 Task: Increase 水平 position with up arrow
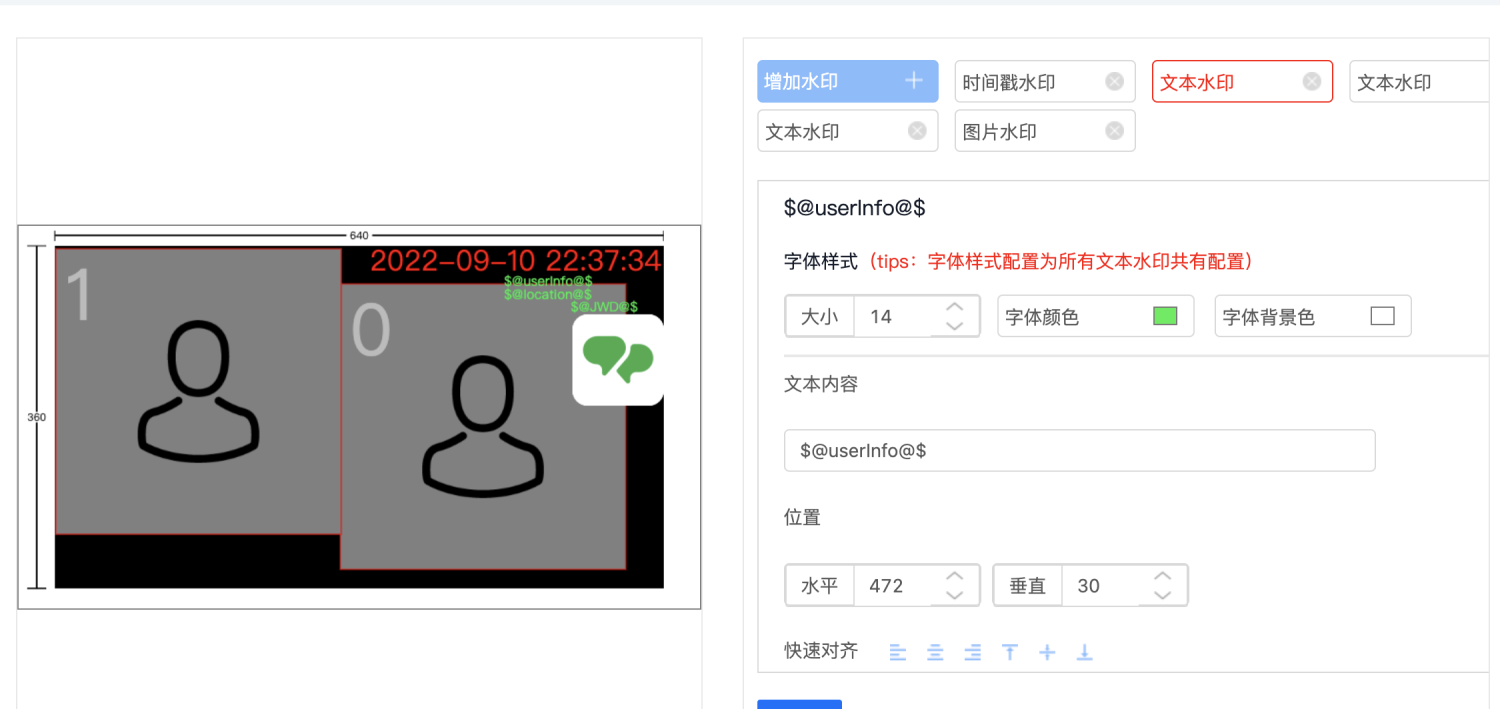click(955, 576)
